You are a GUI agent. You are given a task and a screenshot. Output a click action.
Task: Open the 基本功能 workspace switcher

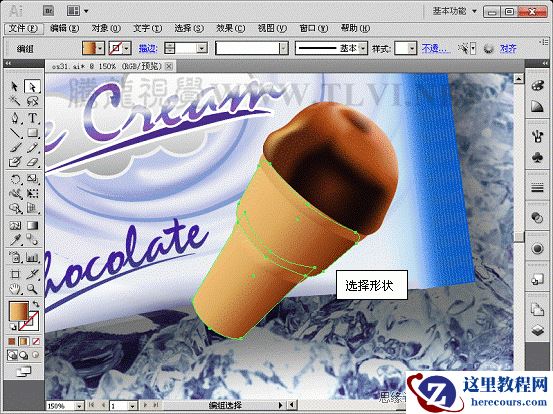point(455,11)
